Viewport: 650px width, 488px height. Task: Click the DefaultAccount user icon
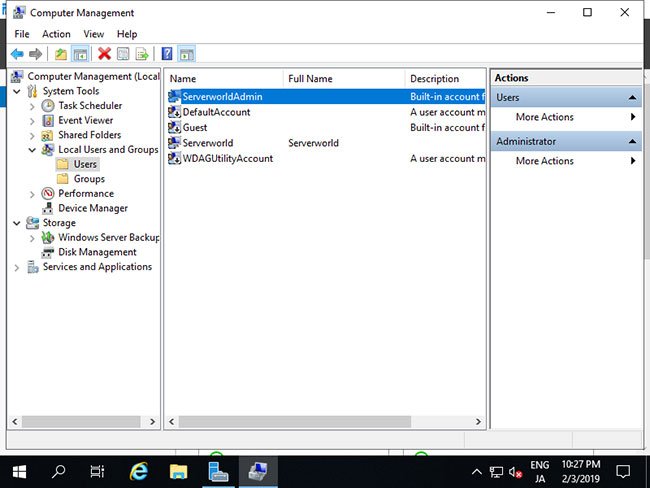[x=175, y=112]
